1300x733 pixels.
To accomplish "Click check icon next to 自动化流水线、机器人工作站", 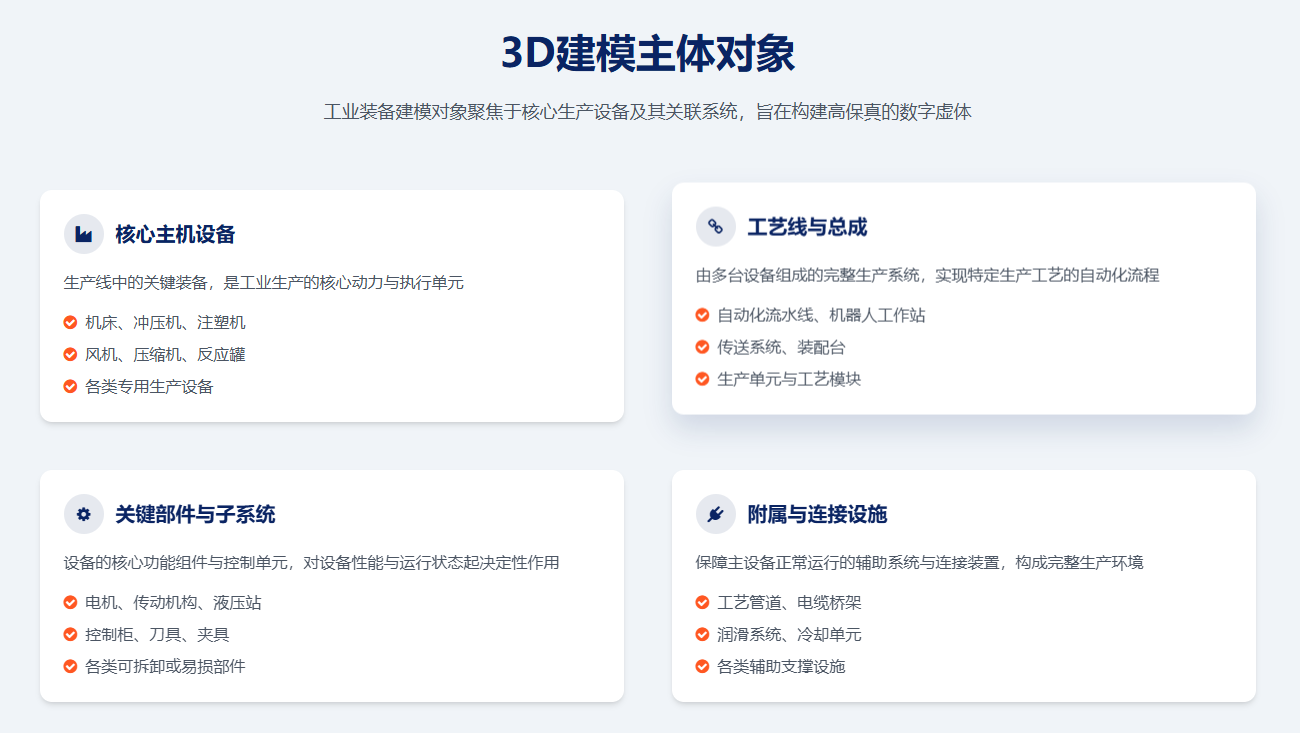I will tap(703, 314).
